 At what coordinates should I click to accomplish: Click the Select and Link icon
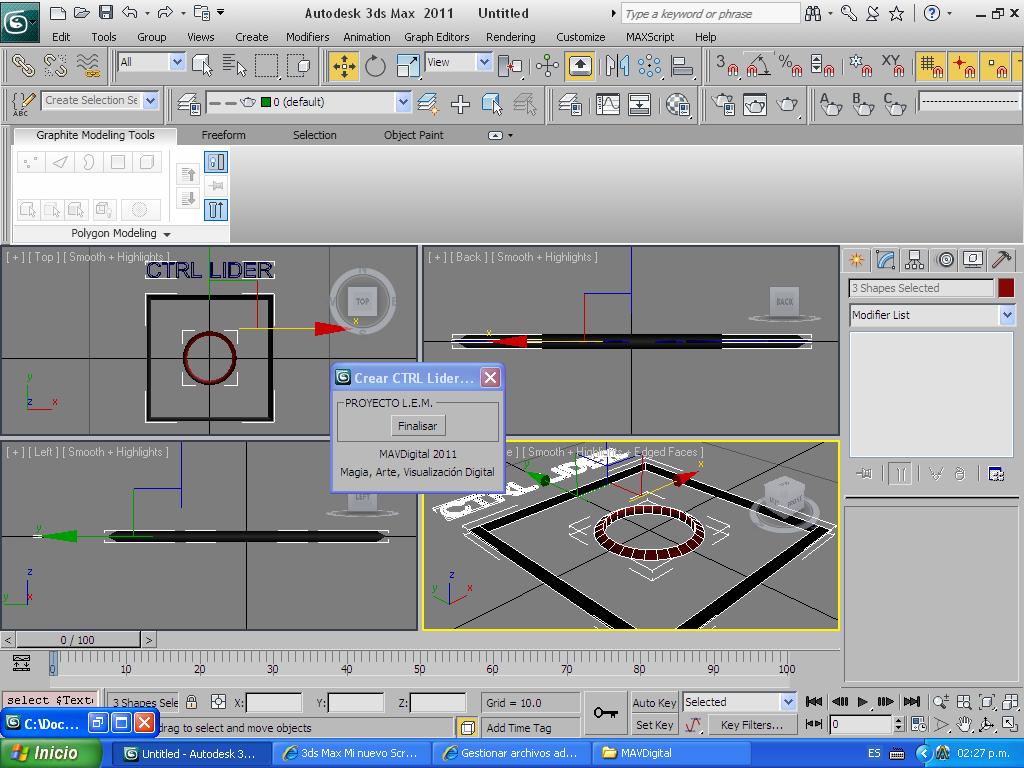tap(24, 65)
